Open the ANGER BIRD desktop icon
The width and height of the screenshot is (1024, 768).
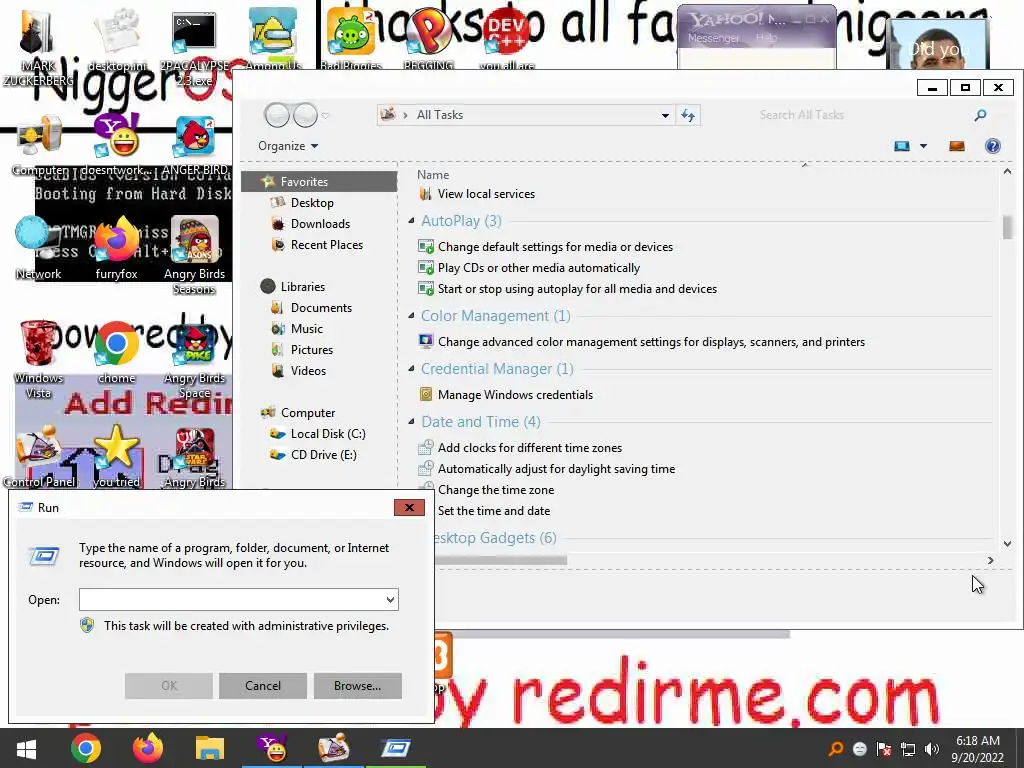tap(195, 146)
